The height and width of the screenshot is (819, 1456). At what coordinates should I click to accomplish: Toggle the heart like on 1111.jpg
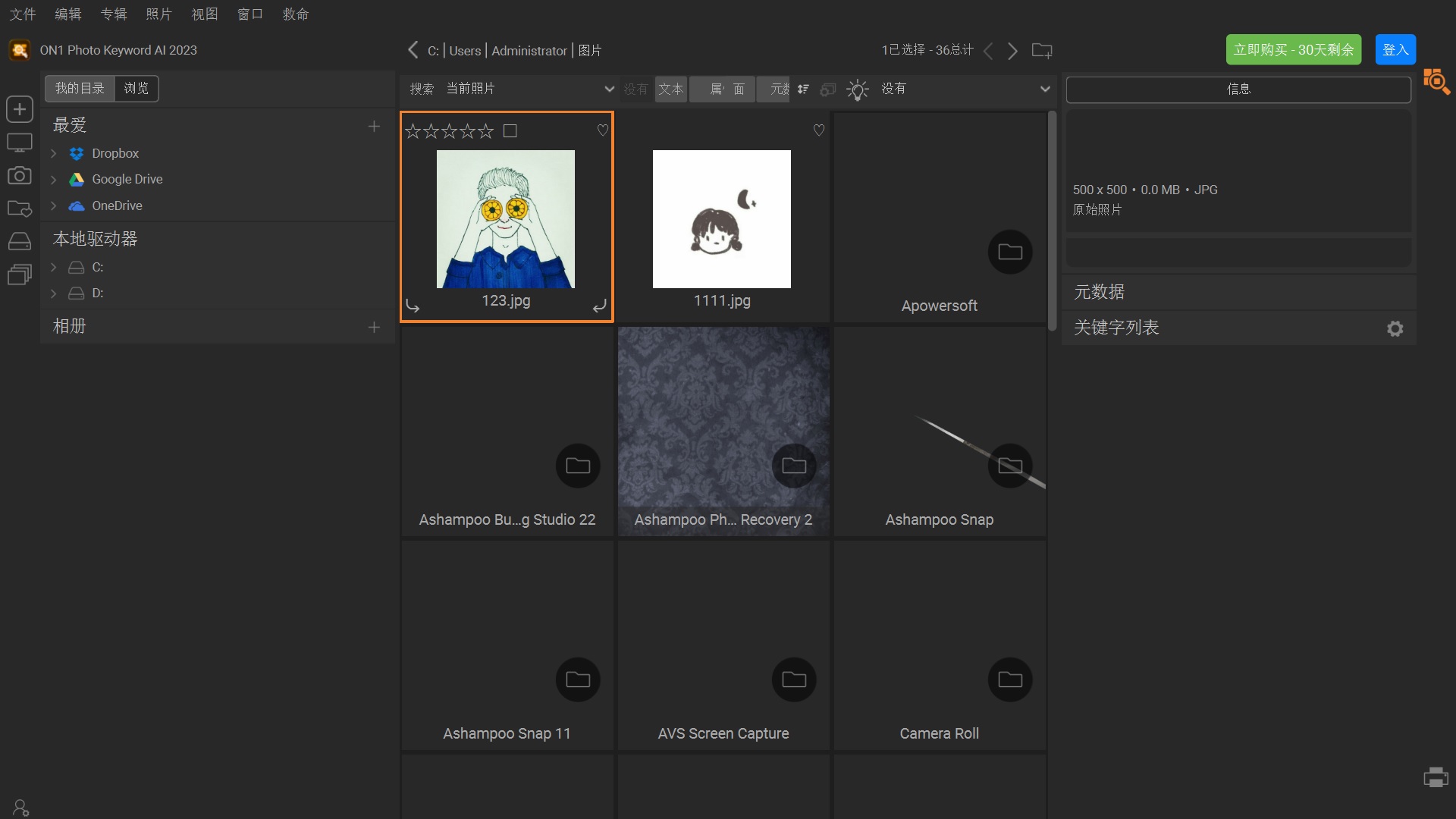(819, 130)
